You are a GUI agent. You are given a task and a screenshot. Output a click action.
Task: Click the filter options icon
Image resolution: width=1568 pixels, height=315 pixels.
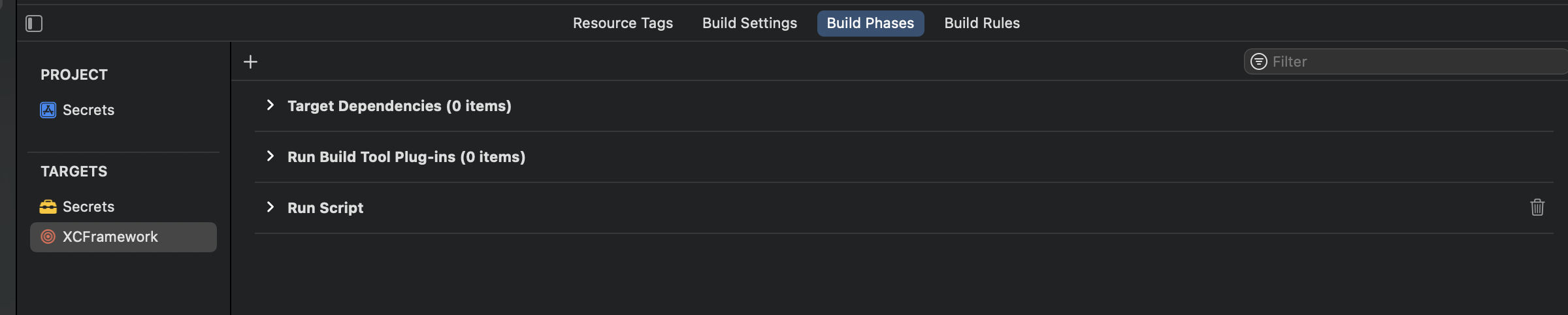(x=1258, y=61)
